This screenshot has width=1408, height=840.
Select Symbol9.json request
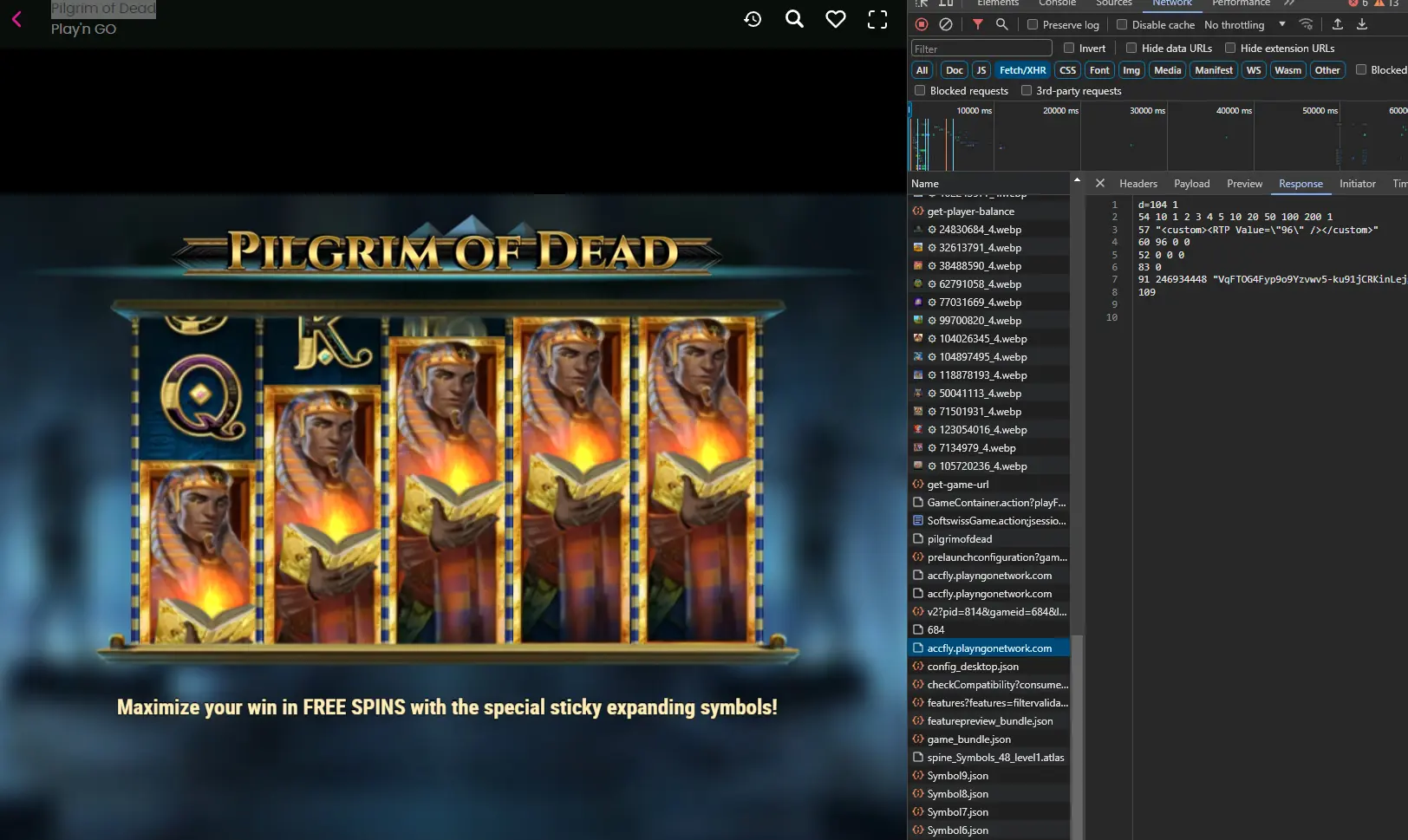[988, 776]
